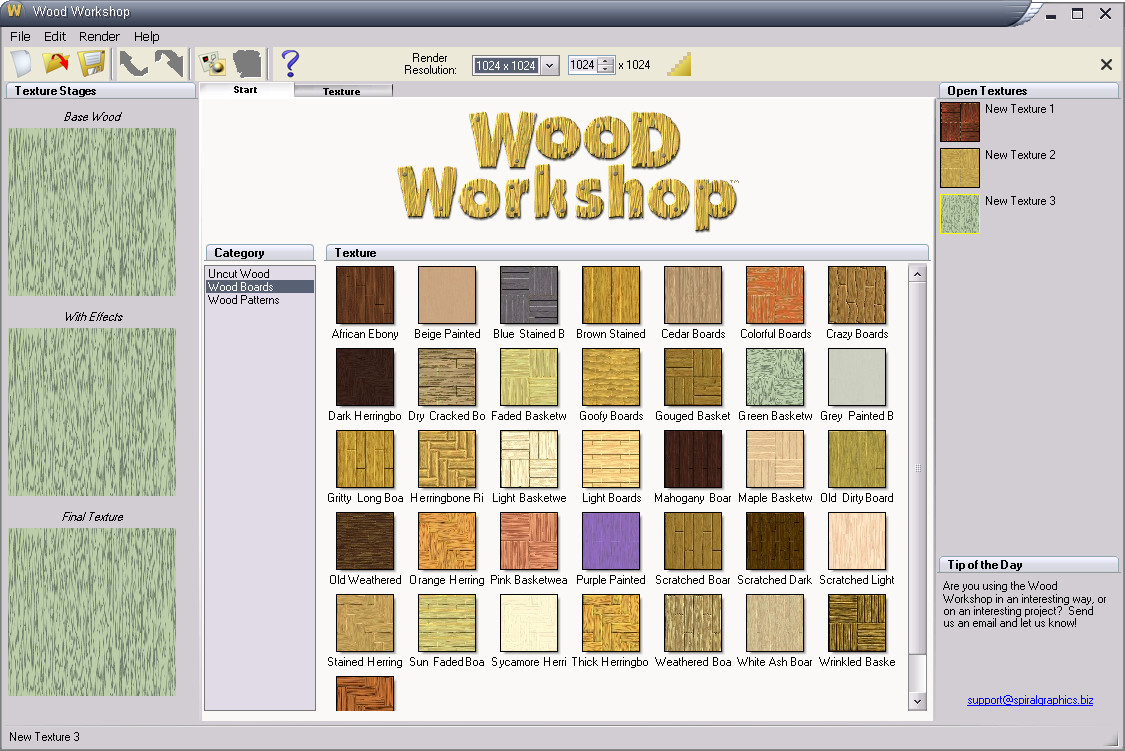
Task: Select the Cedar Boards texture
Action: point(693,295)
